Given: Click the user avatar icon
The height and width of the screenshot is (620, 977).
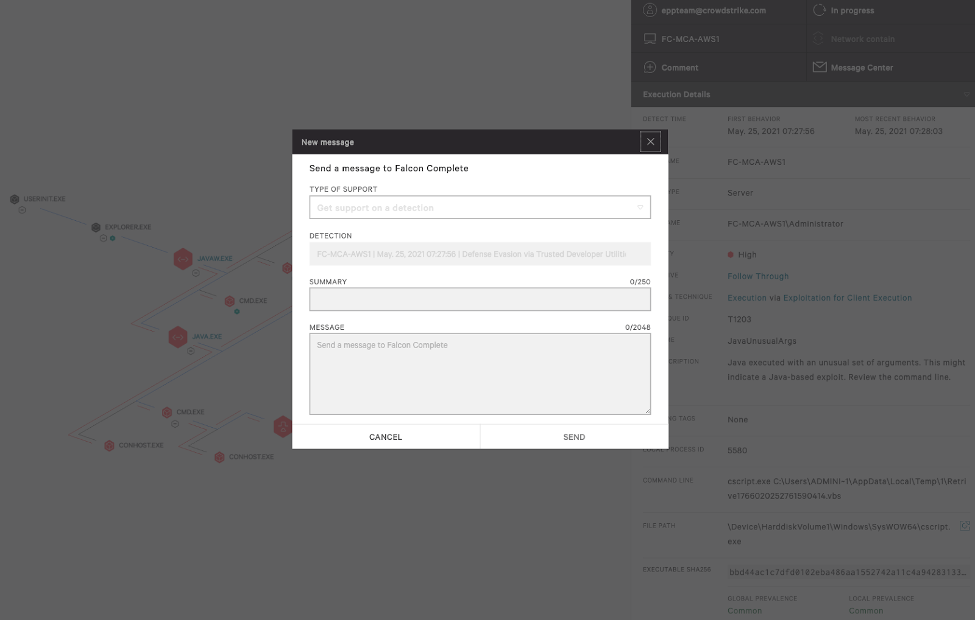Looking at the screenshot, I should (649, 10).
